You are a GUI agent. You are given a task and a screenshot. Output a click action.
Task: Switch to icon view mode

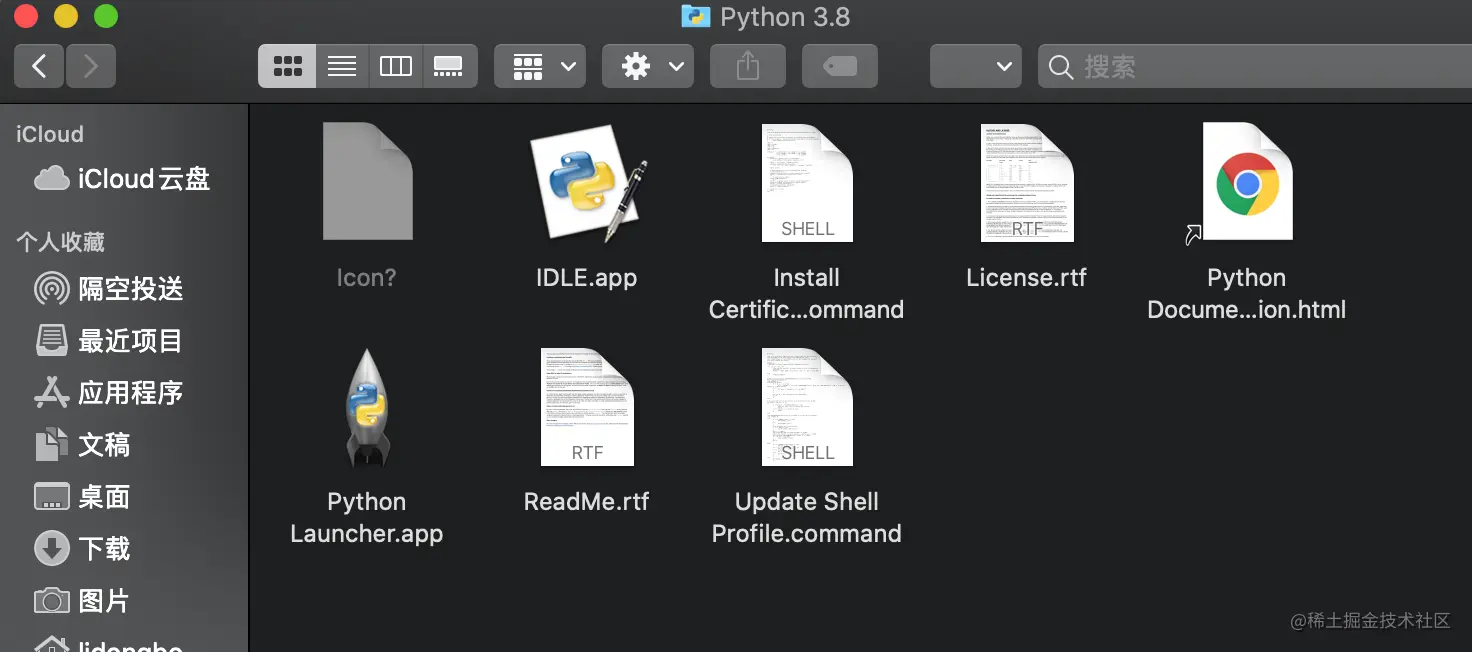[287, 66]
